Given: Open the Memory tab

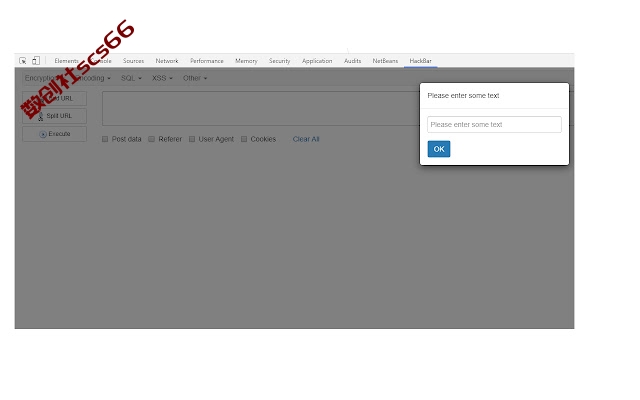Looking at the screenshot, I should [246, 61].
